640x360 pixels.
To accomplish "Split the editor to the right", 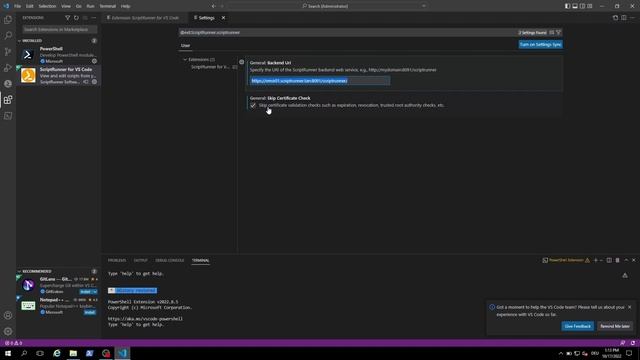I will 624,18.
